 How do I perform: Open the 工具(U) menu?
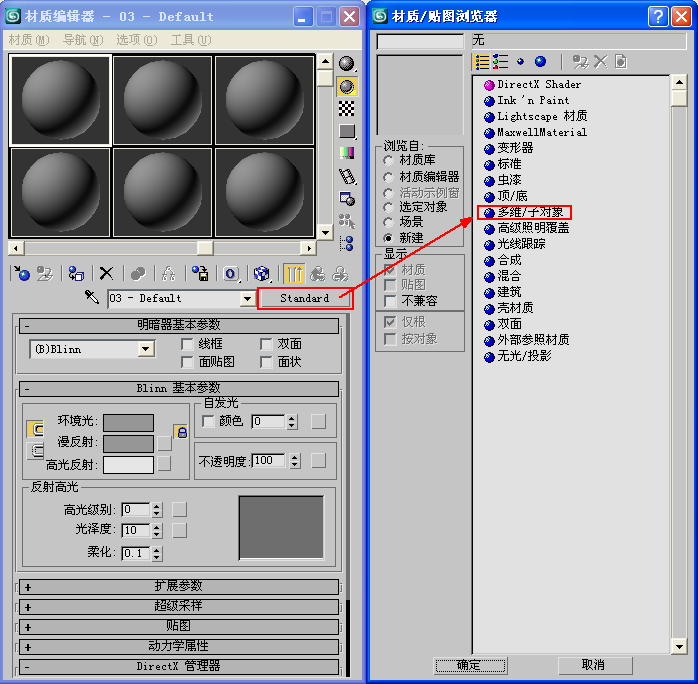(x=189, y=40)
